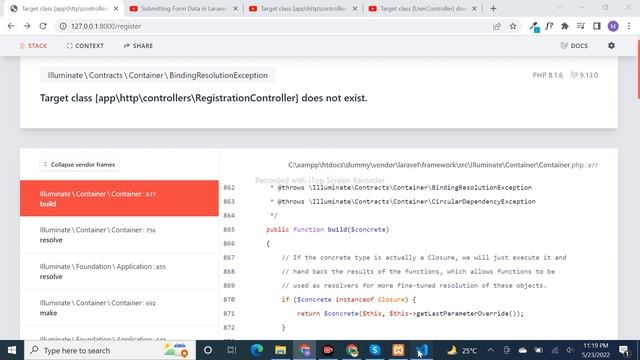The width and height of the screenshot is (640, 360).
Task: Close the UserController YouTube tab
Action: coord(474,9)
